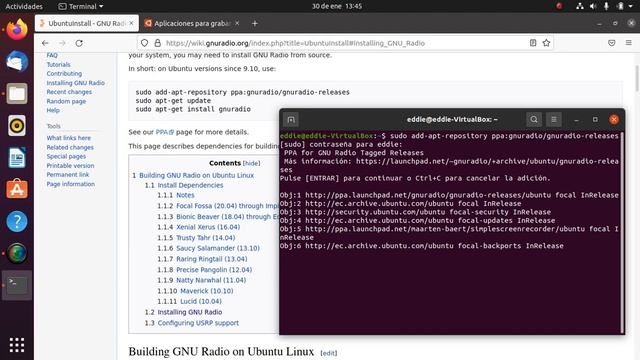640x360 pixels.
Task: Jump to Lucid (10.04) section
Action: pos(201,301)
